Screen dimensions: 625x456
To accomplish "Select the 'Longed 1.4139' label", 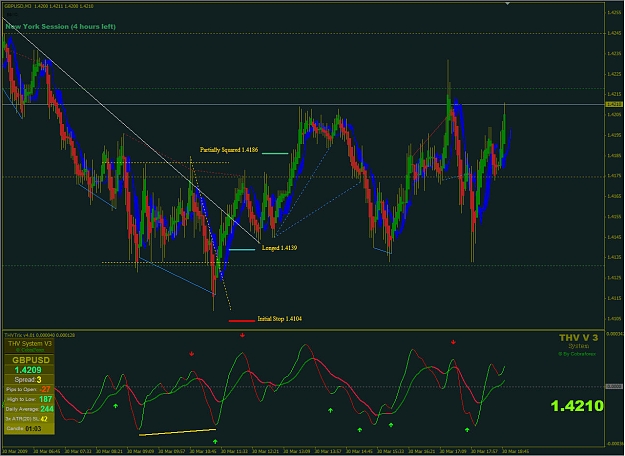I will pos(279,248).
